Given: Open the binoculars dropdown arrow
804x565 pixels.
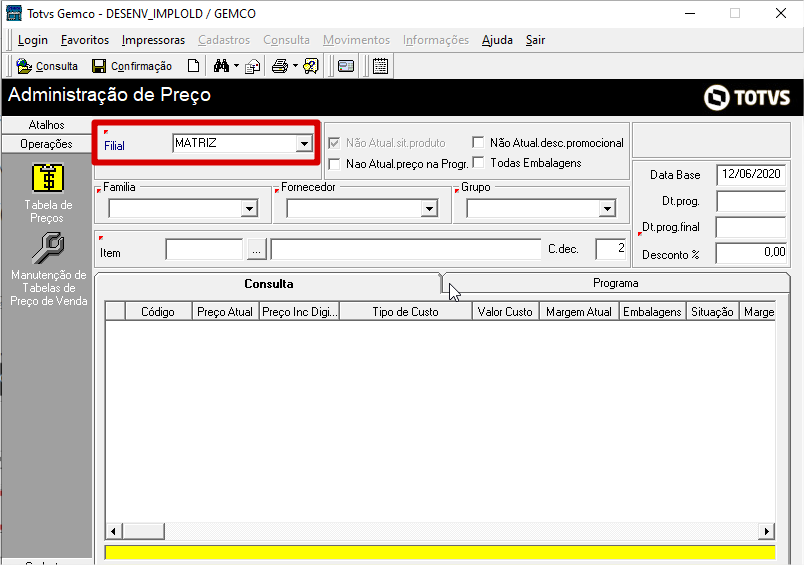Looking at the screenshot, I should [x=236, y=66].
